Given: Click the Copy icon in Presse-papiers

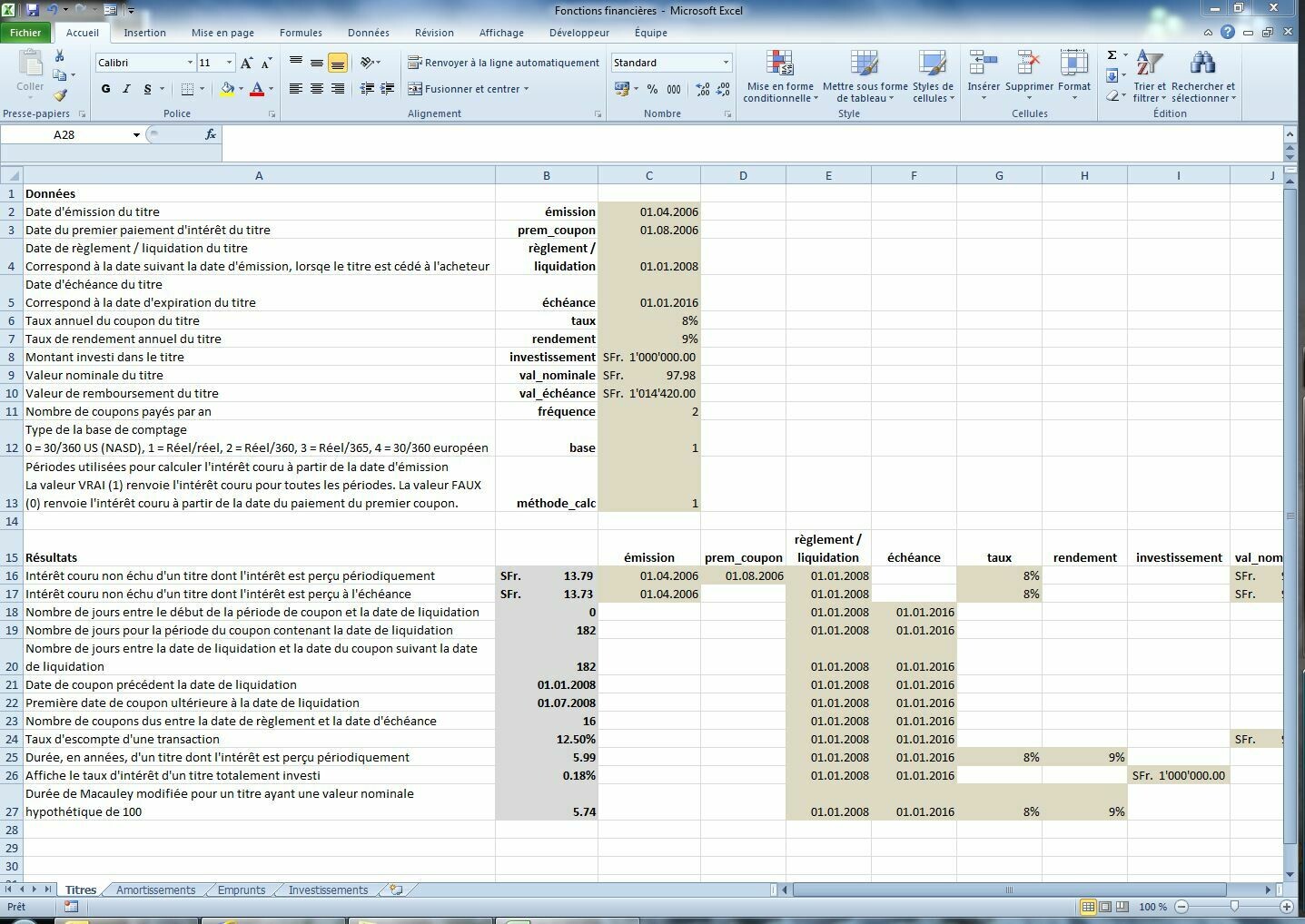Looking at the screenshot, I should point(60,75).
